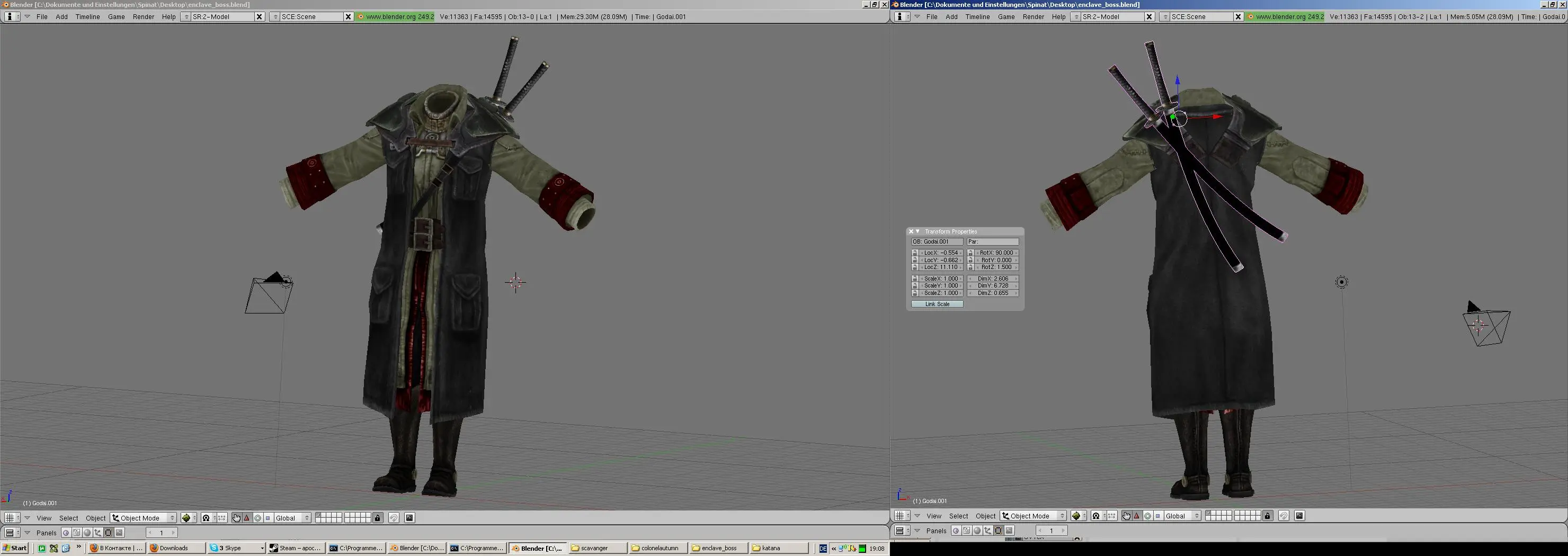Open Object context icon in left Panels bar
The image size is (1568, 556).
98,533
